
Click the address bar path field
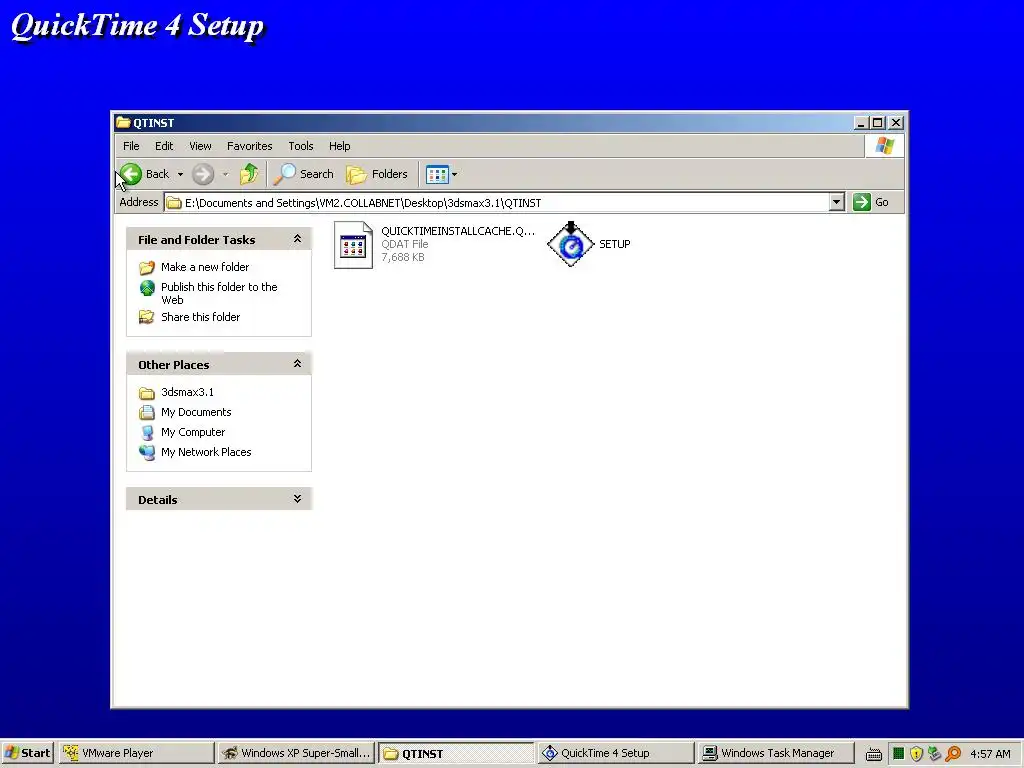(496, 202)
